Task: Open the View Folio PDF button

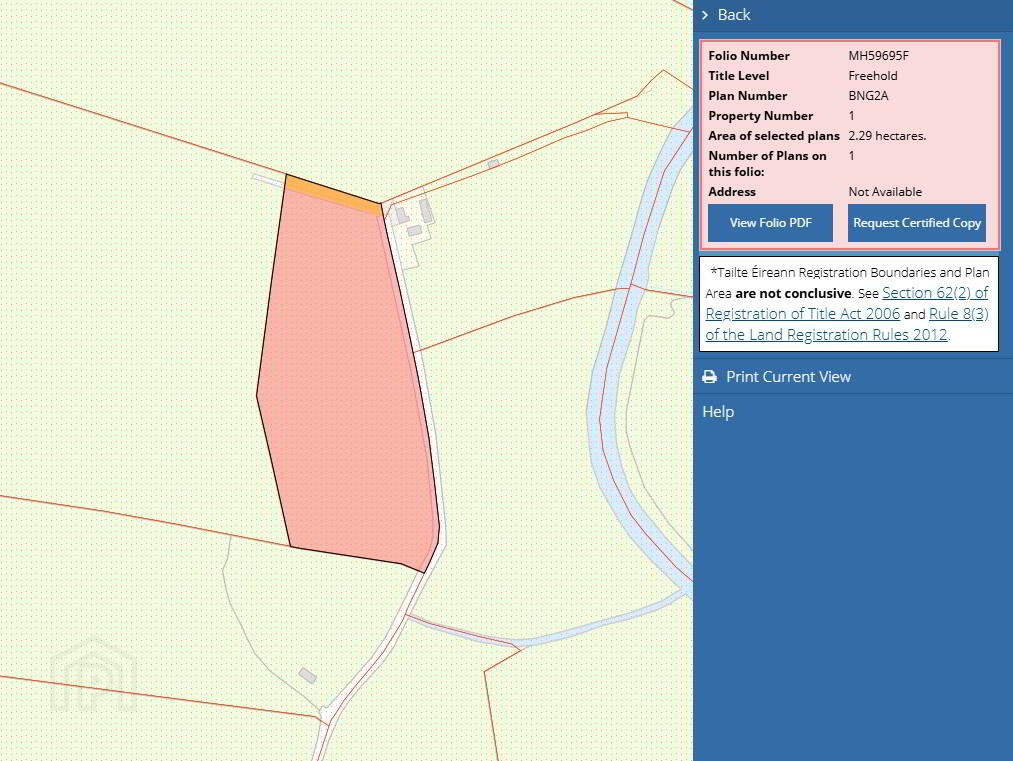Action: [x=770, y=223]
